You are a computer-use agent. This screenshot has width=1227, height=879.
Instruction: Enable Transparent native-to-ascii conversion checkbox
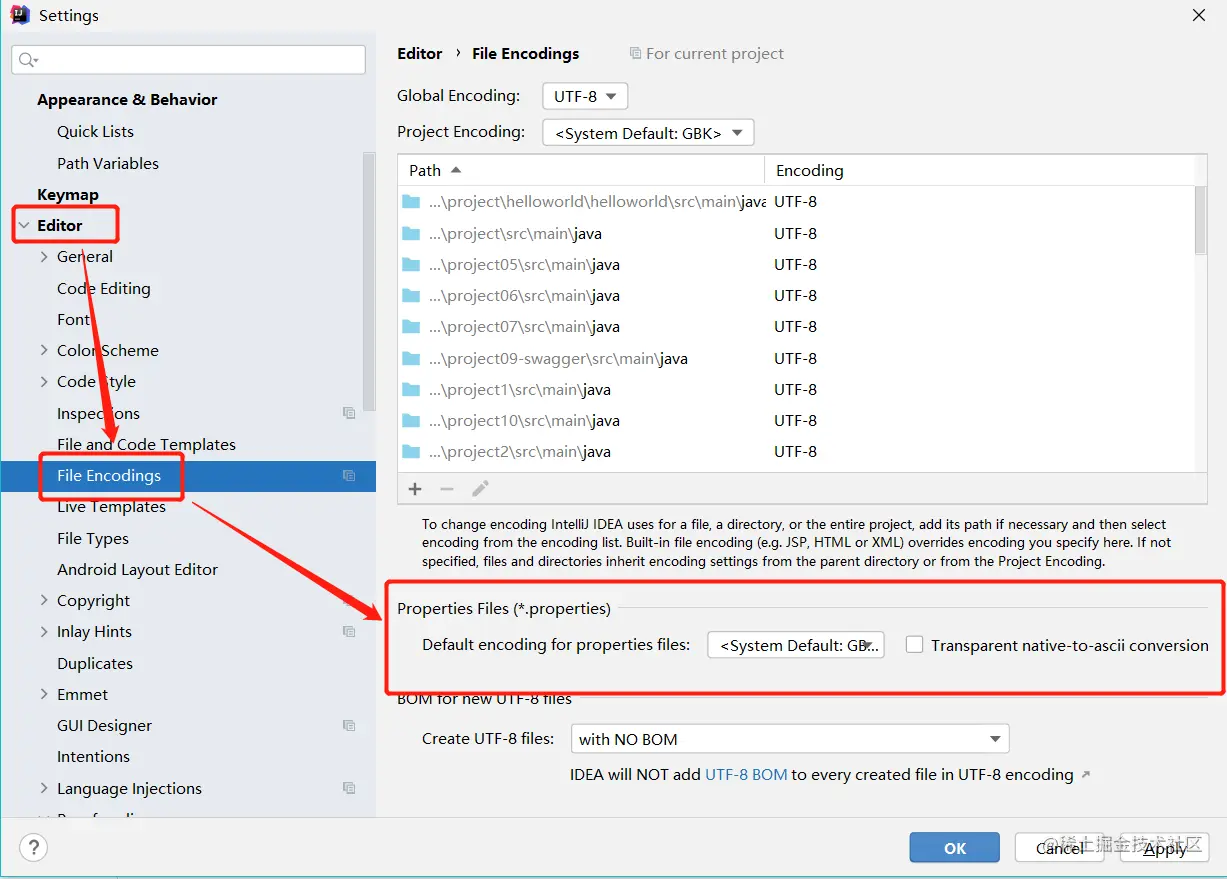click(914, 645)
